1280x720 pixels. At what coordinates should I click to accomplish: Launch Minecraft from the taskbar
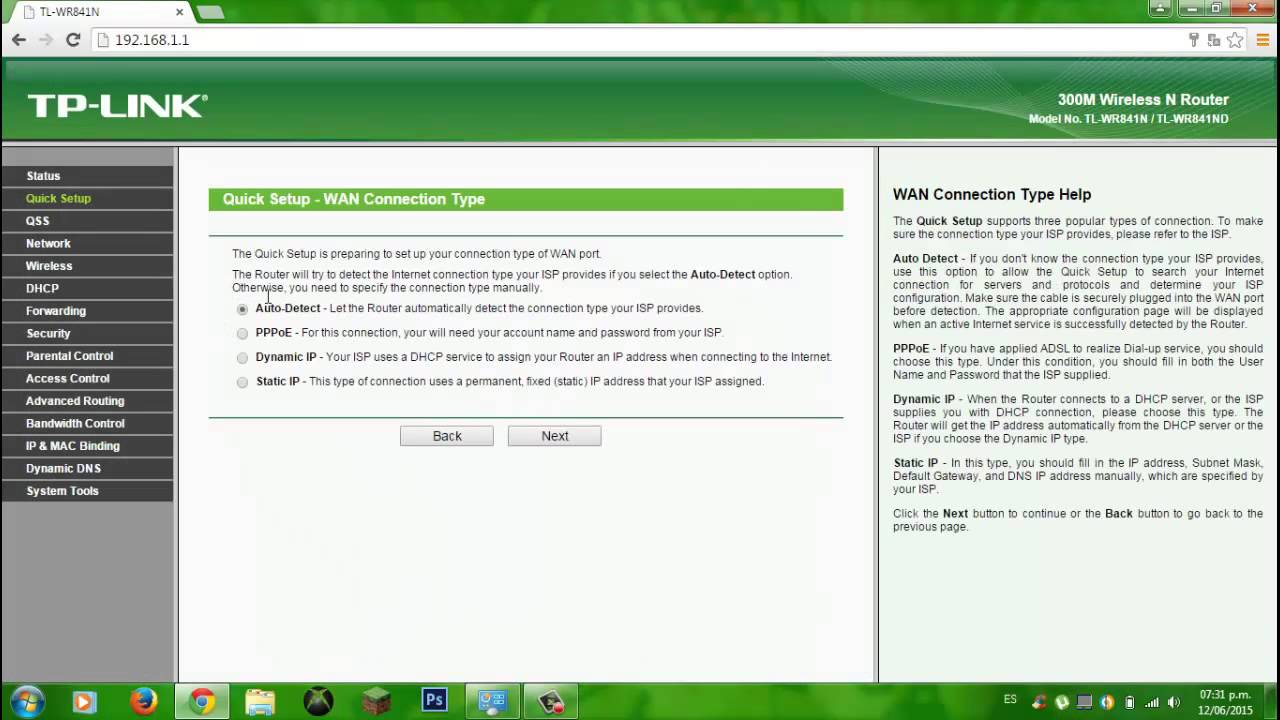pyautogui.click(x=376, y=702)
